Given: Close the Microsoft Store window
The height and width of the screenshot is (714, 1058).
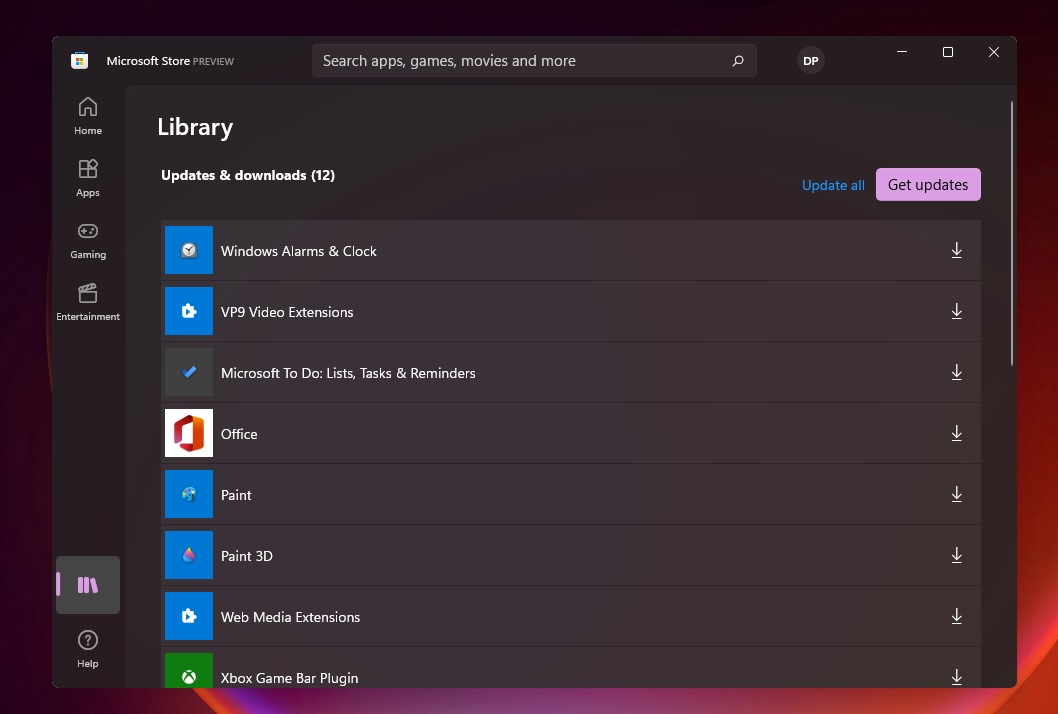Looking at the screenshot, I should click(x=993, y=52).
